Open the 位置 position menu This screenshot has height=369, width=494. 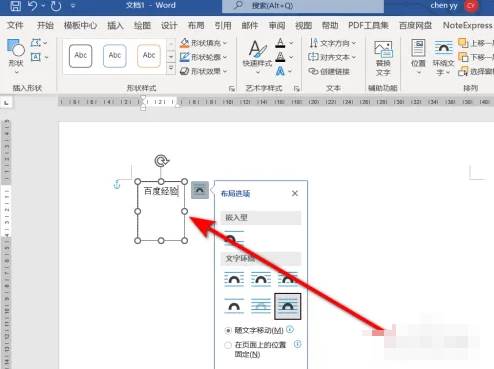tap(418, 57)
